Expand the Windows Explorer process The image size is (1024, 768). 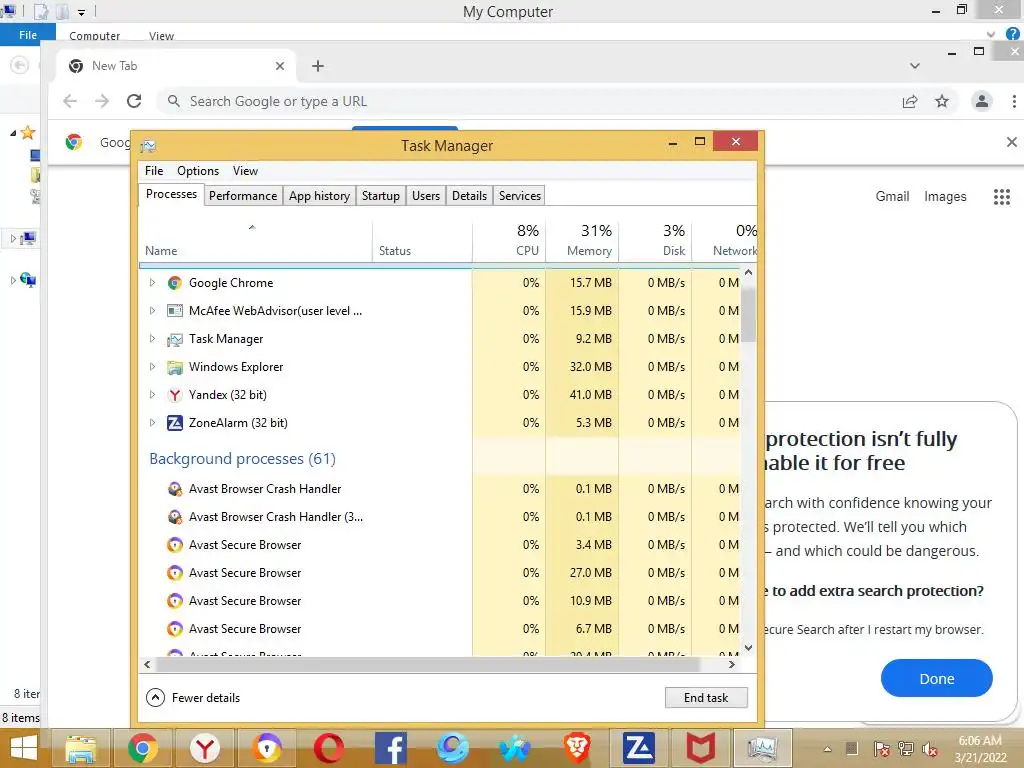(x=152, y=367)
